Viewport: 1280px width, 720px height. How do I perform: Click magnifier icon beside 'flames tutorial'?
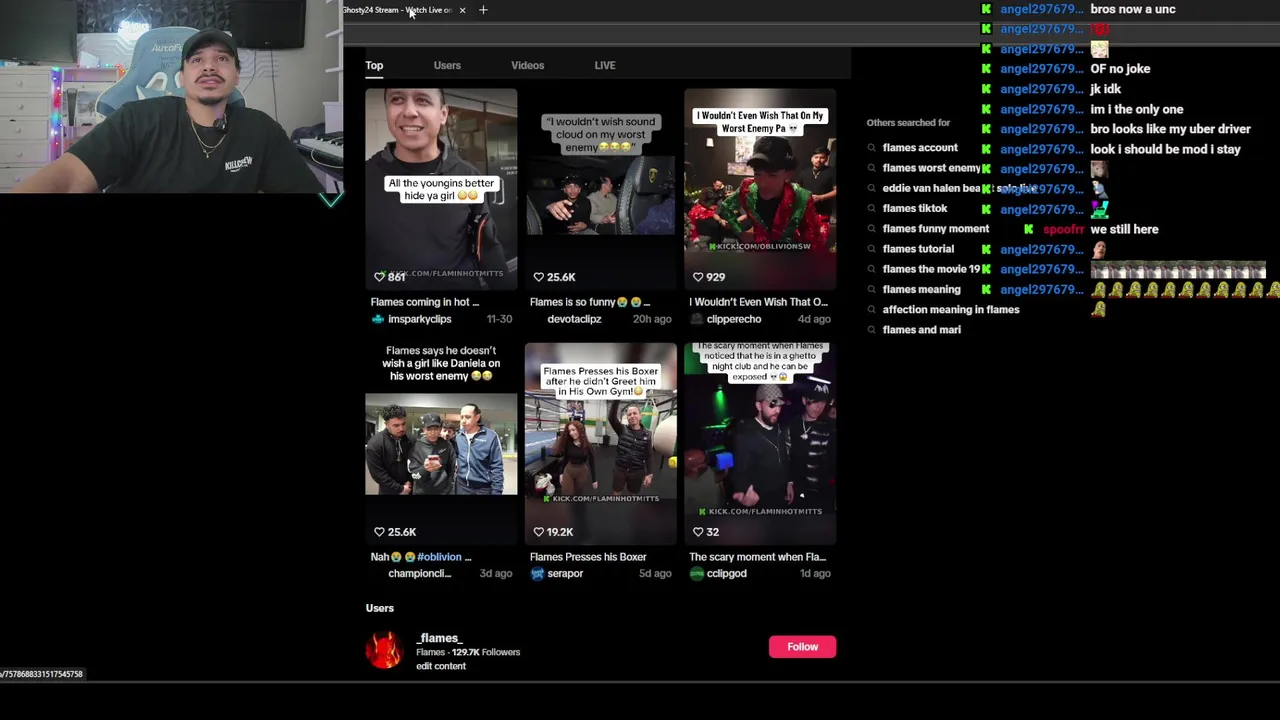coord(872,249)
